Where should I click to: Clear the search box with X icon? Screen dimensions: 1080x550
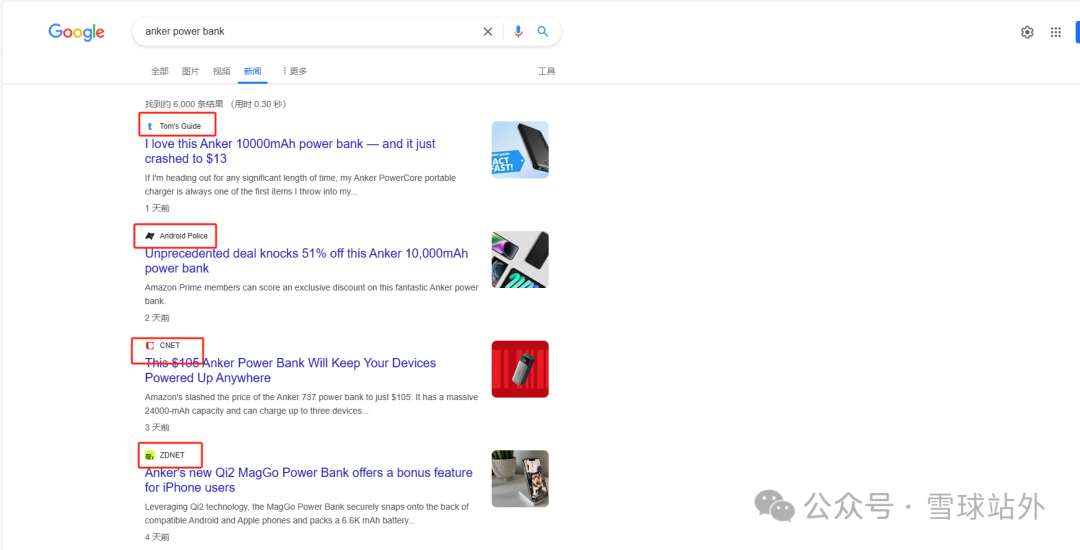(488, 32)
